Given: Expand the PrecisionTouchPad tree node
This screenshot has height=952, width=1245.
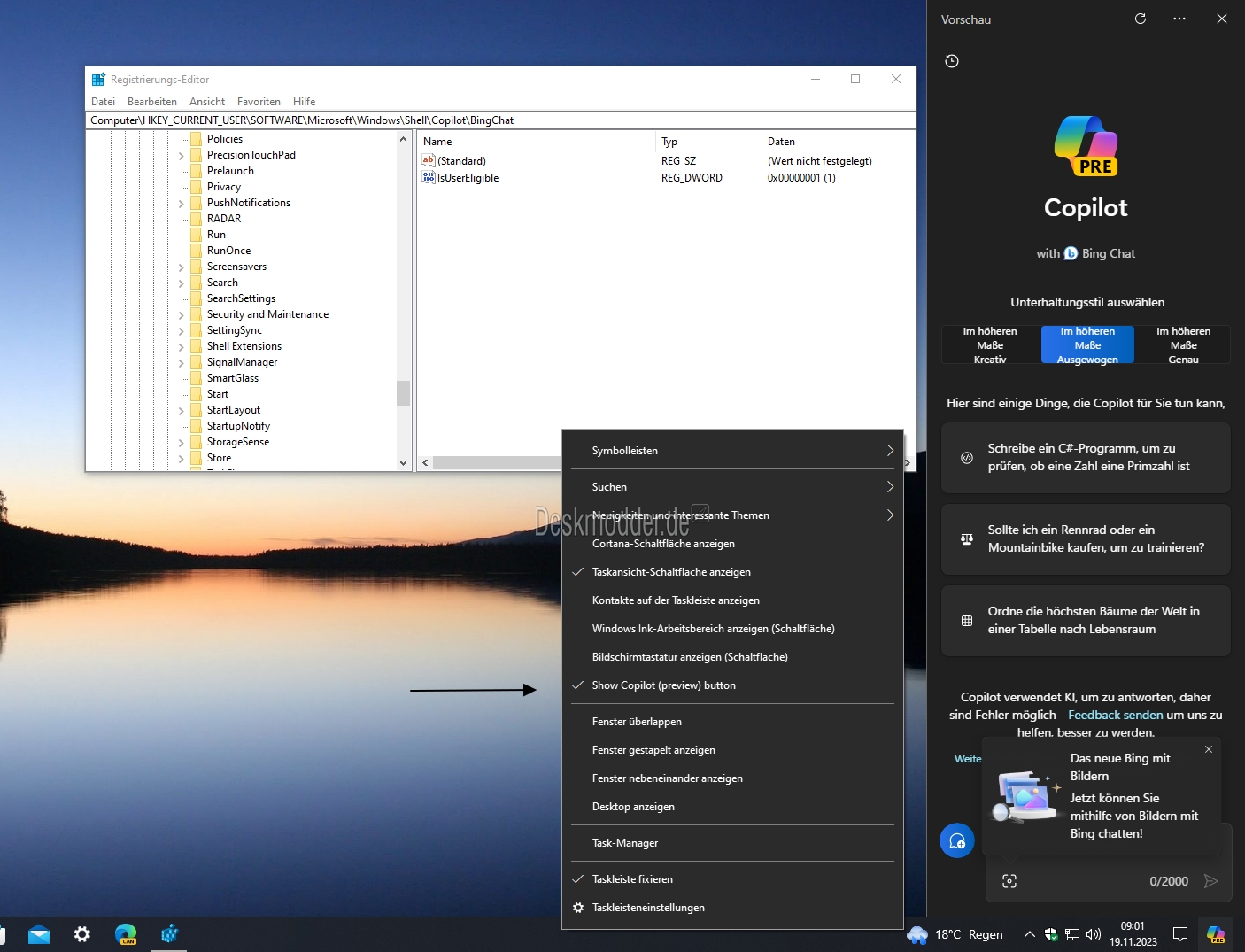Looking at the screenshot, I should [182, 155].
